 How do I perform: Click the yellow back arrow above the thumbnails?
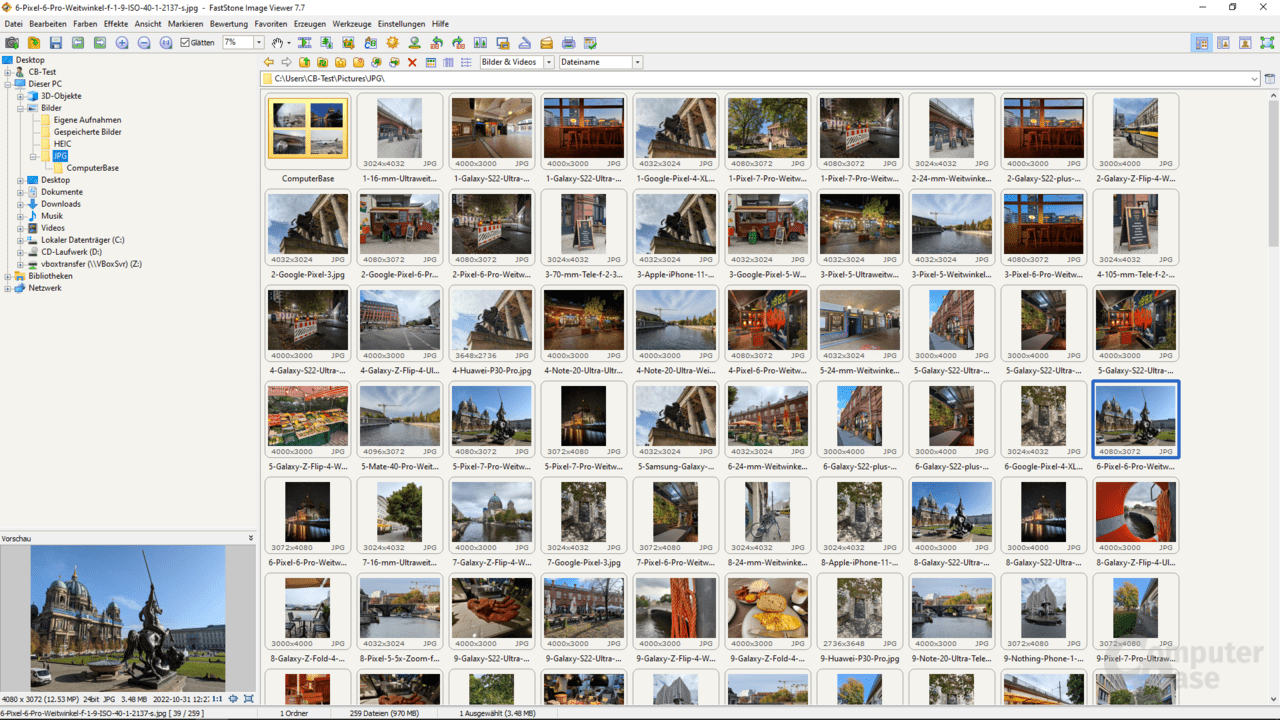(269, 62)
